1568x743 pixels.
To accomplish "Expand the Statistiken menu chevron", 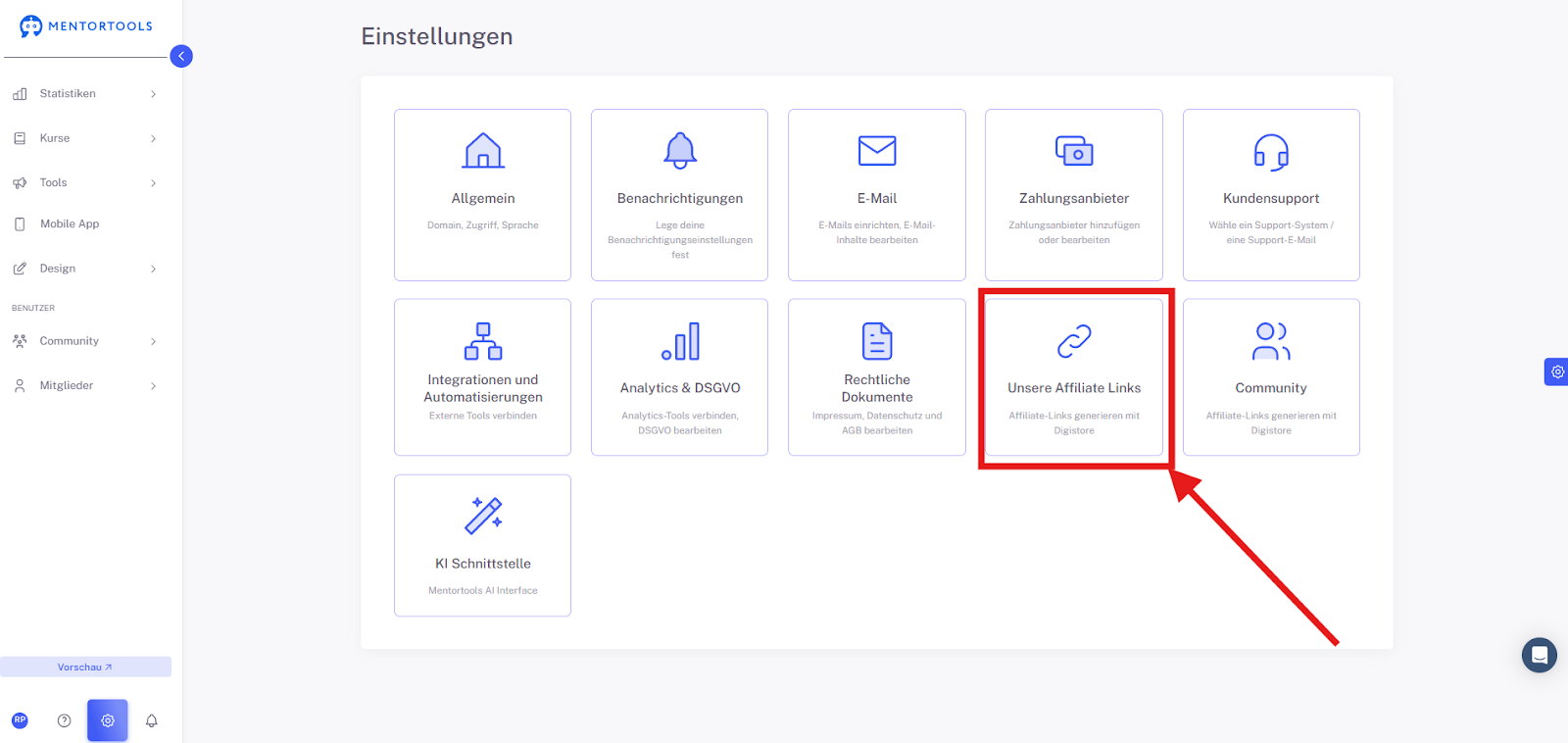I will tap(154, 94).
